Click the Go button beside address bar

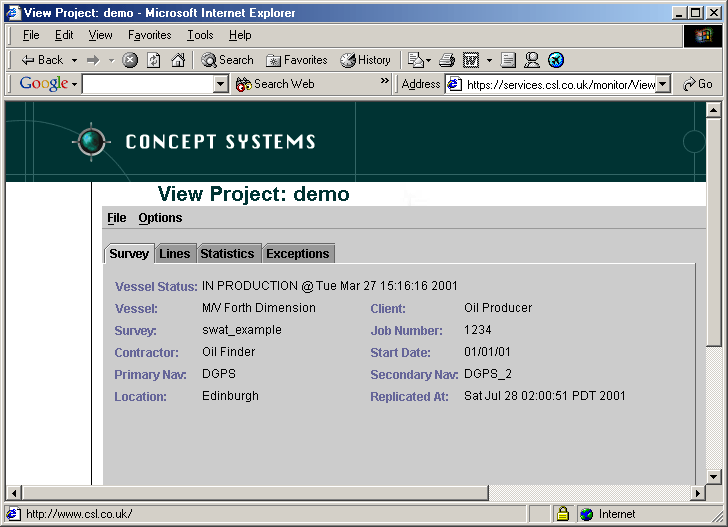click(x=698, y=85)
